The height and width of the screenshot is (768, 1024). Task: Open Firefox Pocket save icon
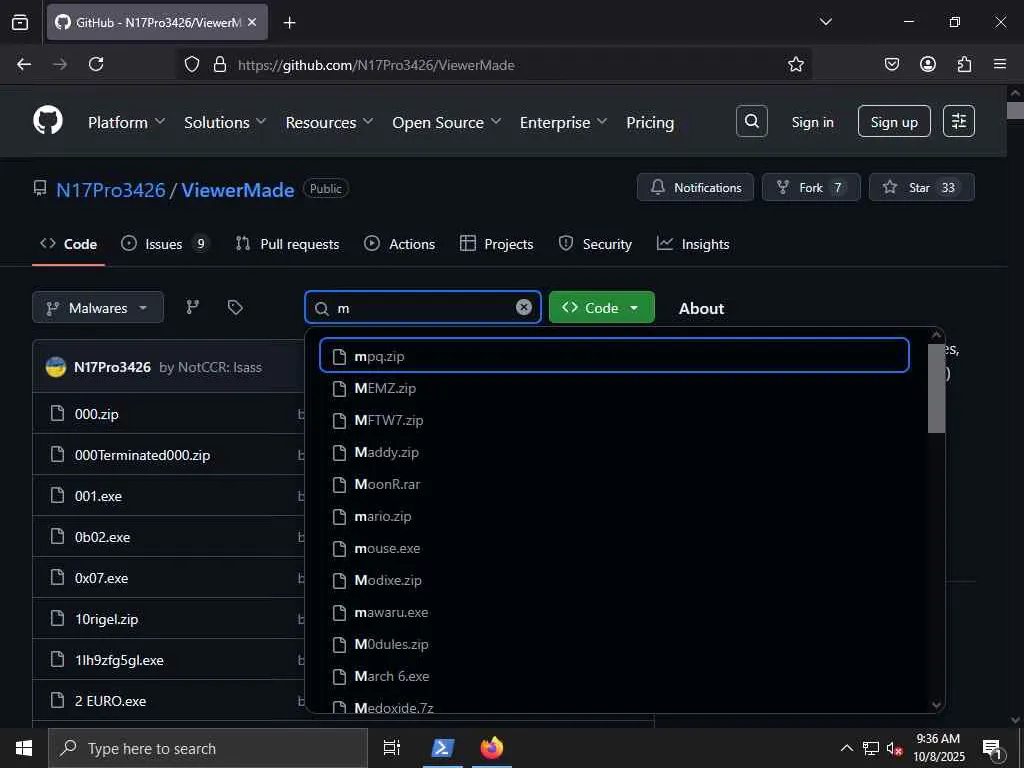coord(891,64)
